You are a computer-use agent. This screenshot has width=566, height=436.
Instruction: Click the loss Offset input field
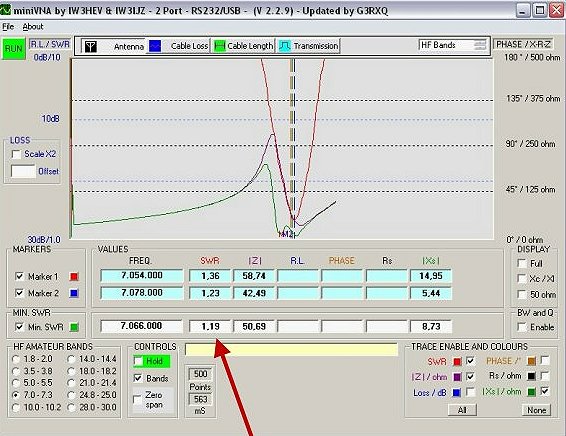[x=23, y=171]
